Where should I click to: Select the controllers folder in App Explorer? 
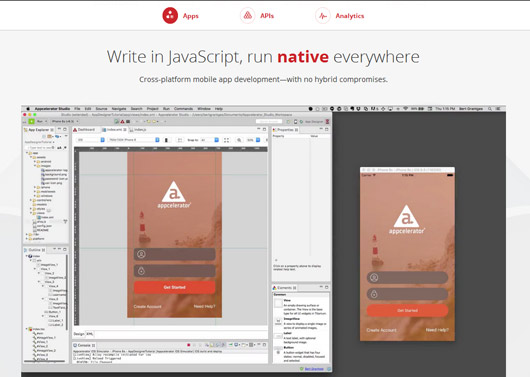(42, 200)
